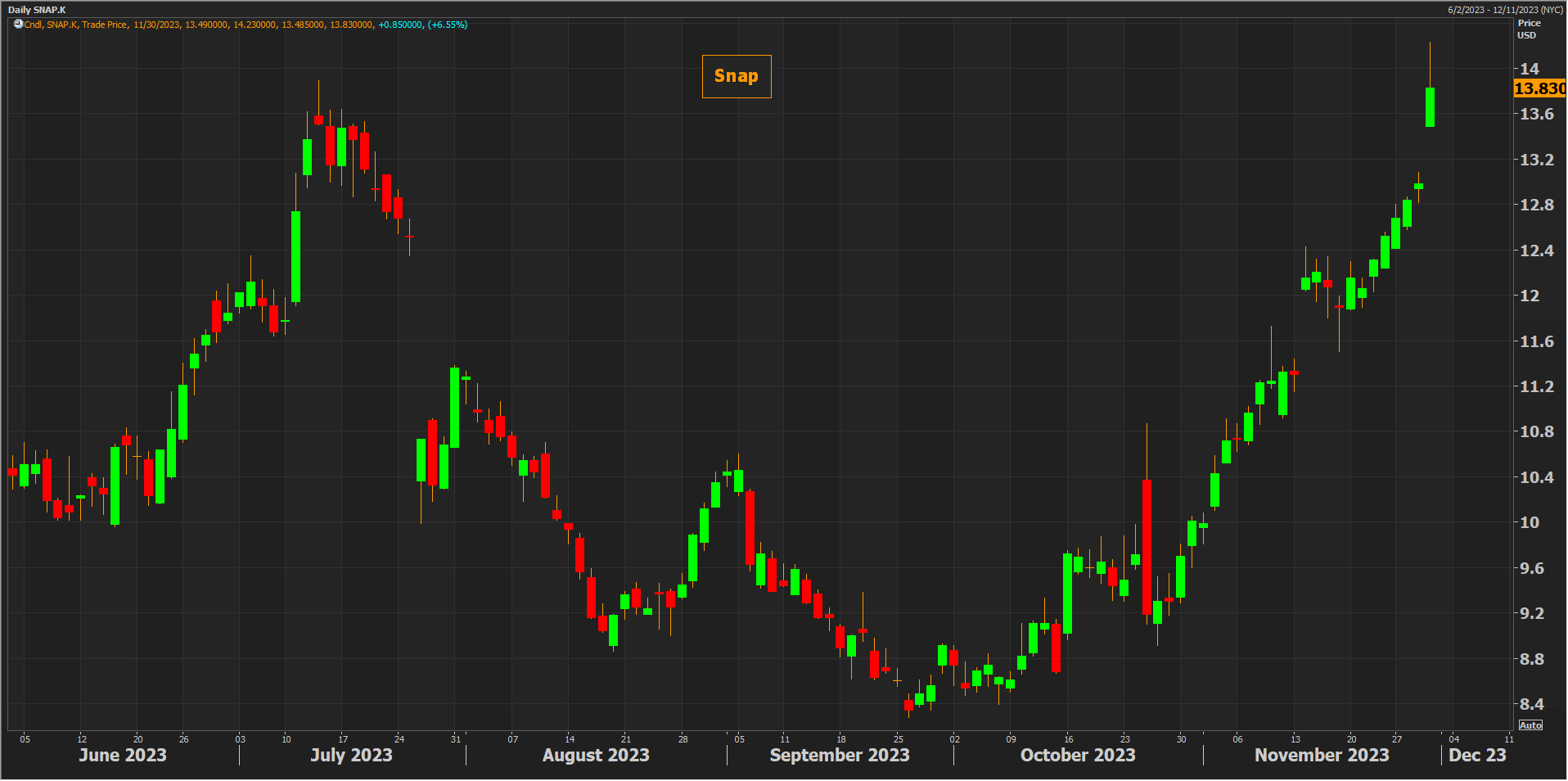This screenshot has width=1568, height=781.
Task: Click the July 2023 month label
Action: click(x=351, y=755)
